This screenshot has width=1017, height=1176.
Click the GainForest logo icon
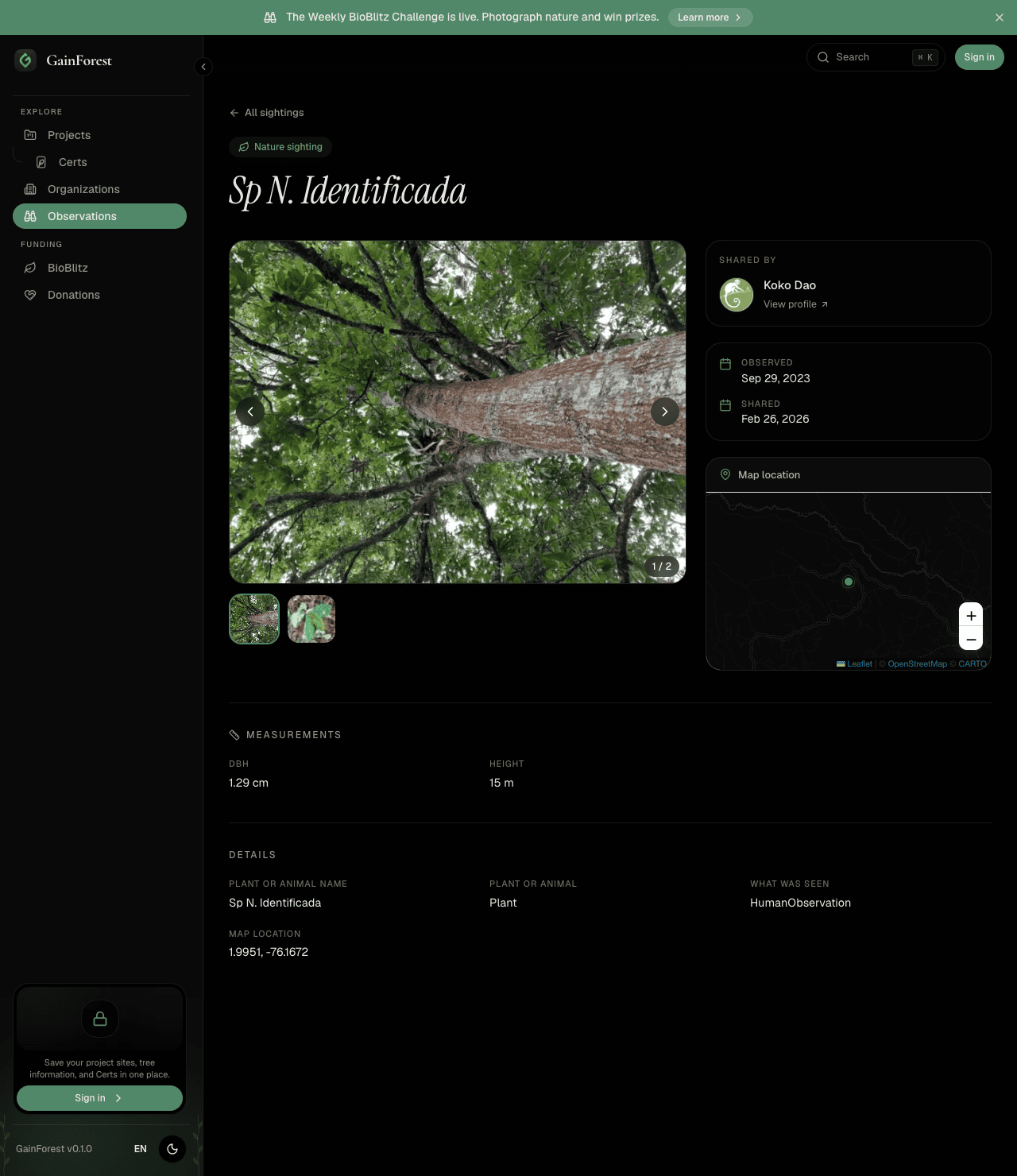tap(25, 60)
